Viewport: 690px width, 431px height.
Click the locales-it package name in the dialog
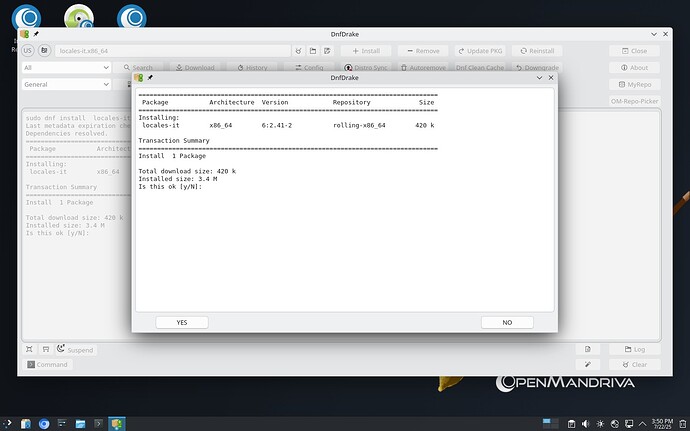tap(161, 125)
